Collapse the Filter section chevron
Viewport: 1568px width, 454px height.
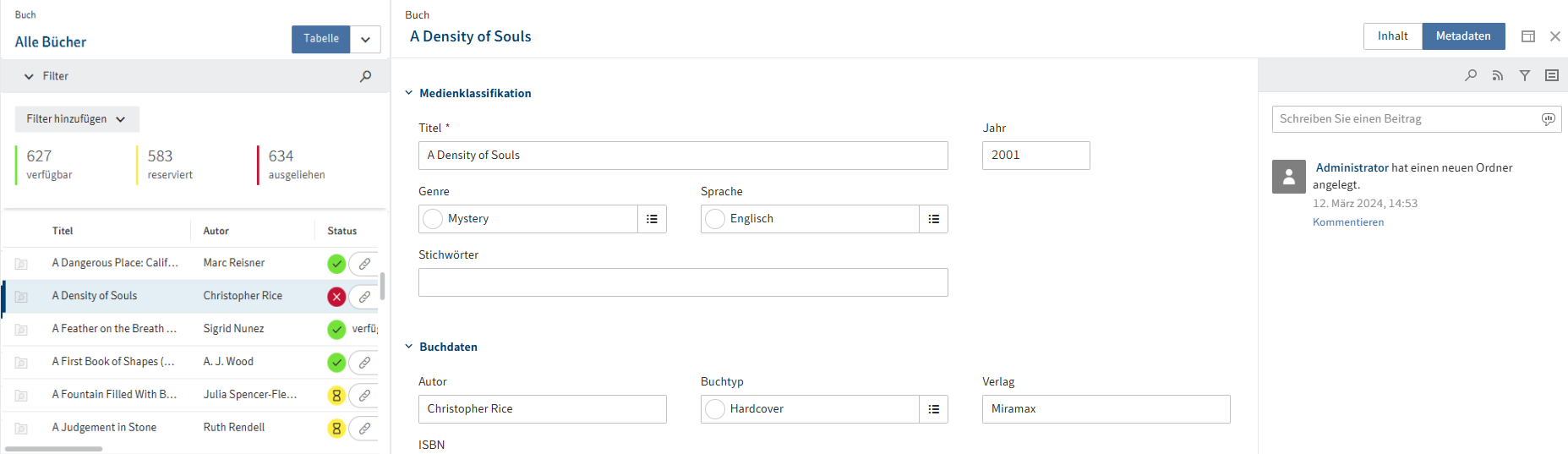(x=29, y=76)
